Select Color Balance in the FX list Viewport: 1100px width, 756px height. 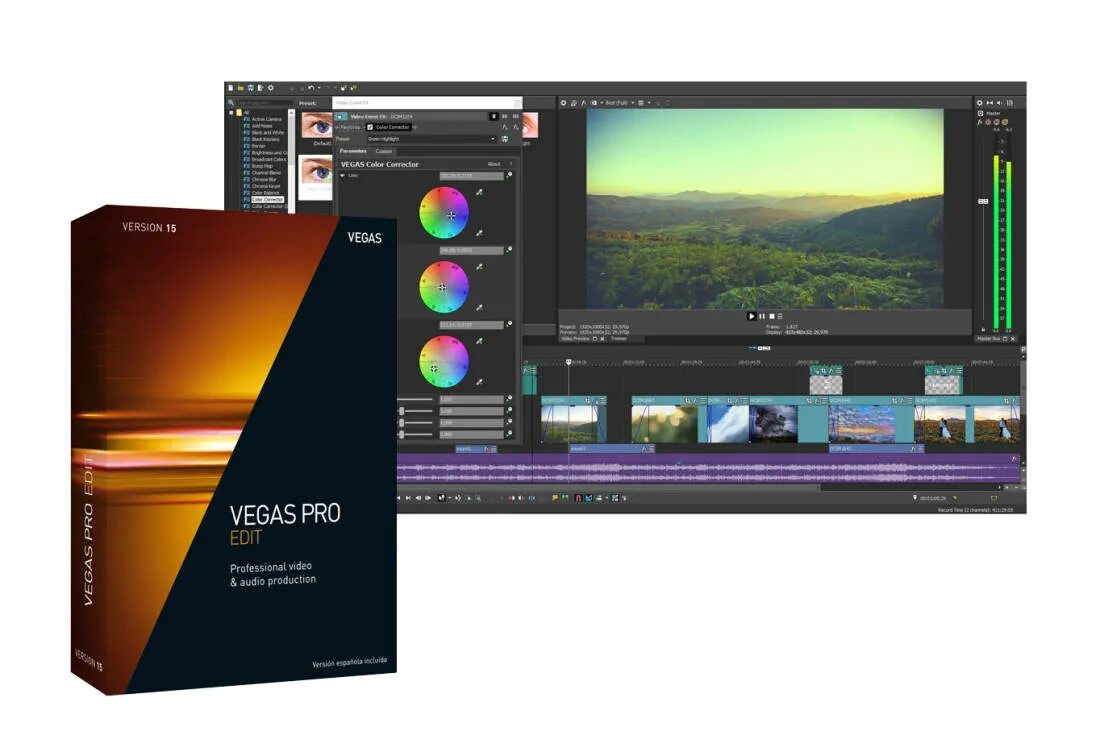pyautogui.click(x=265, y=193)
